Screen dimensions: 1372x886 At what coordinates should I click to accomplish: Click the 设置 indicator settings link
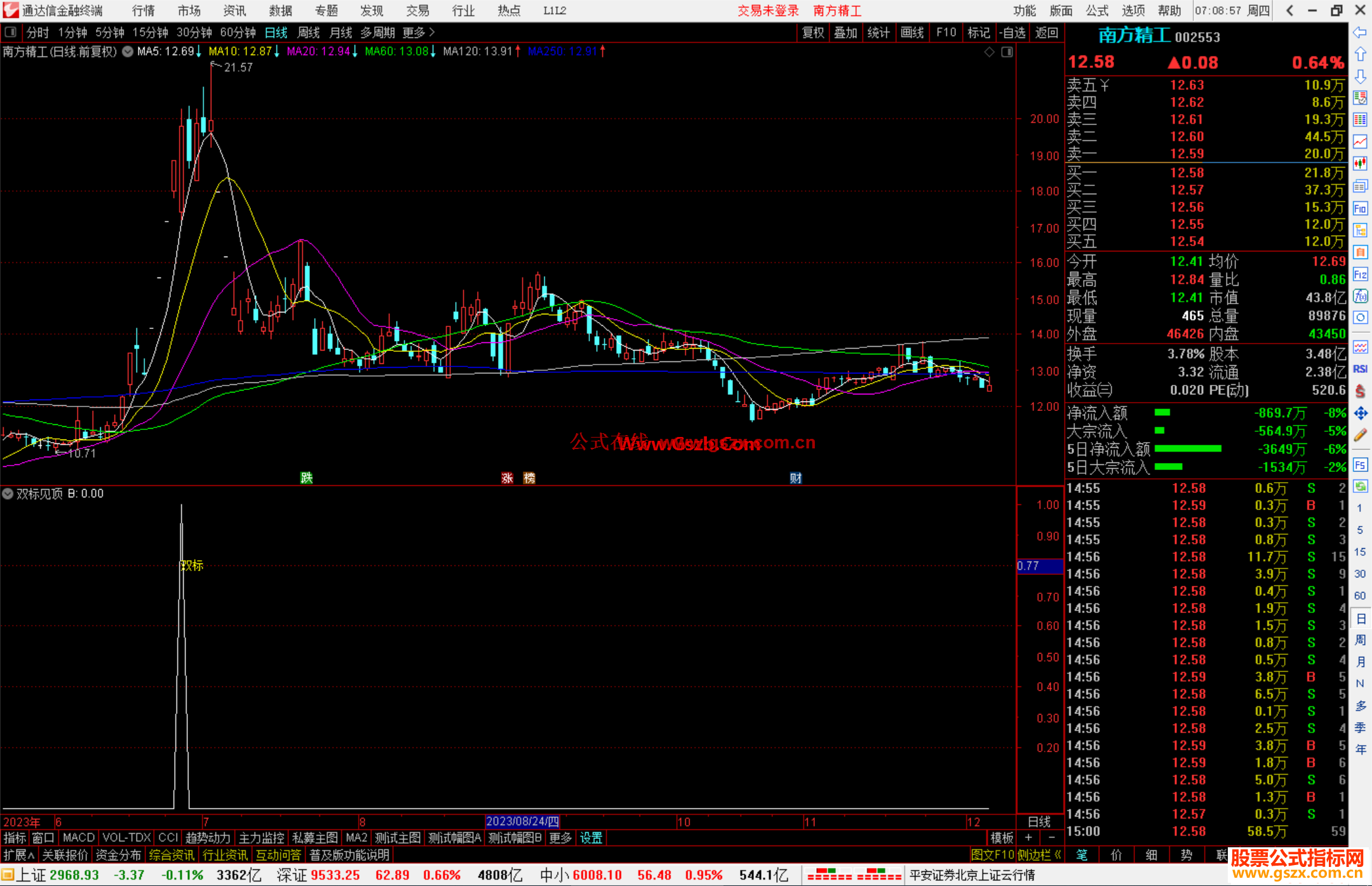click(x=591, y=838)
